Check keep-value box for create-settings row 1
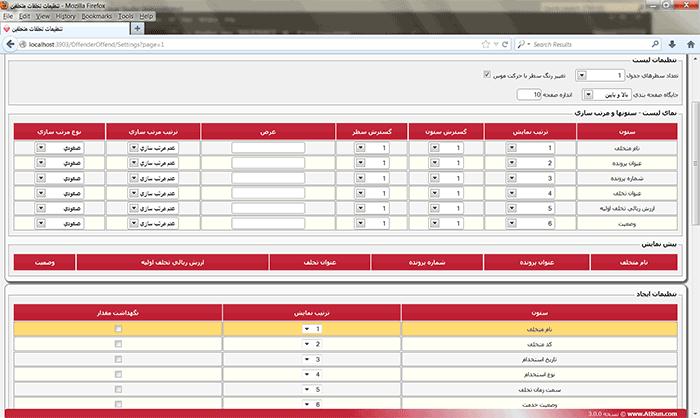This screenshot has height=418, width=700. click(118, 329)
